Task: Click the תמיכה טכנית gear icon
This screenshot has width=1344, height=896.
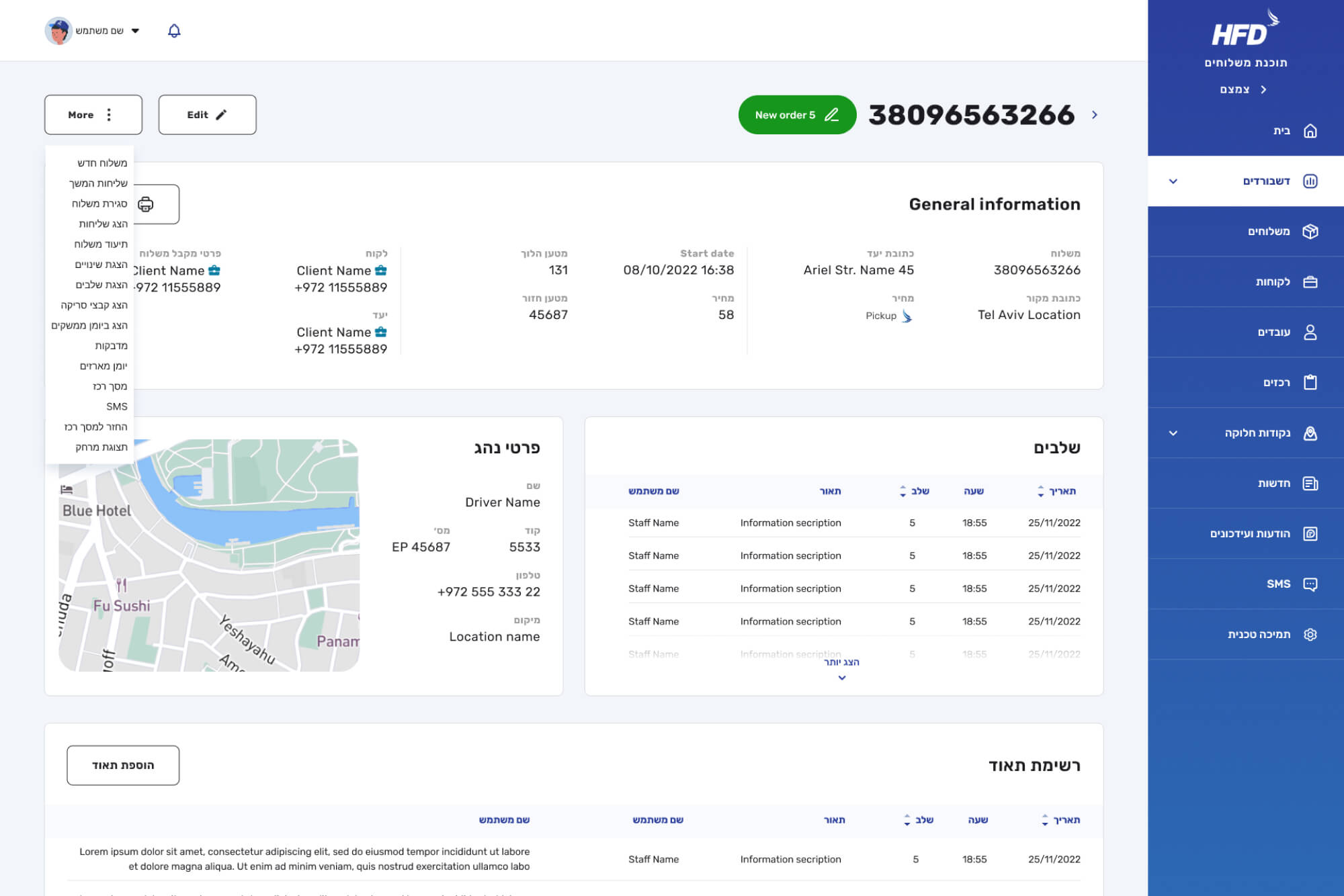Action: [x=1310, y=635]
